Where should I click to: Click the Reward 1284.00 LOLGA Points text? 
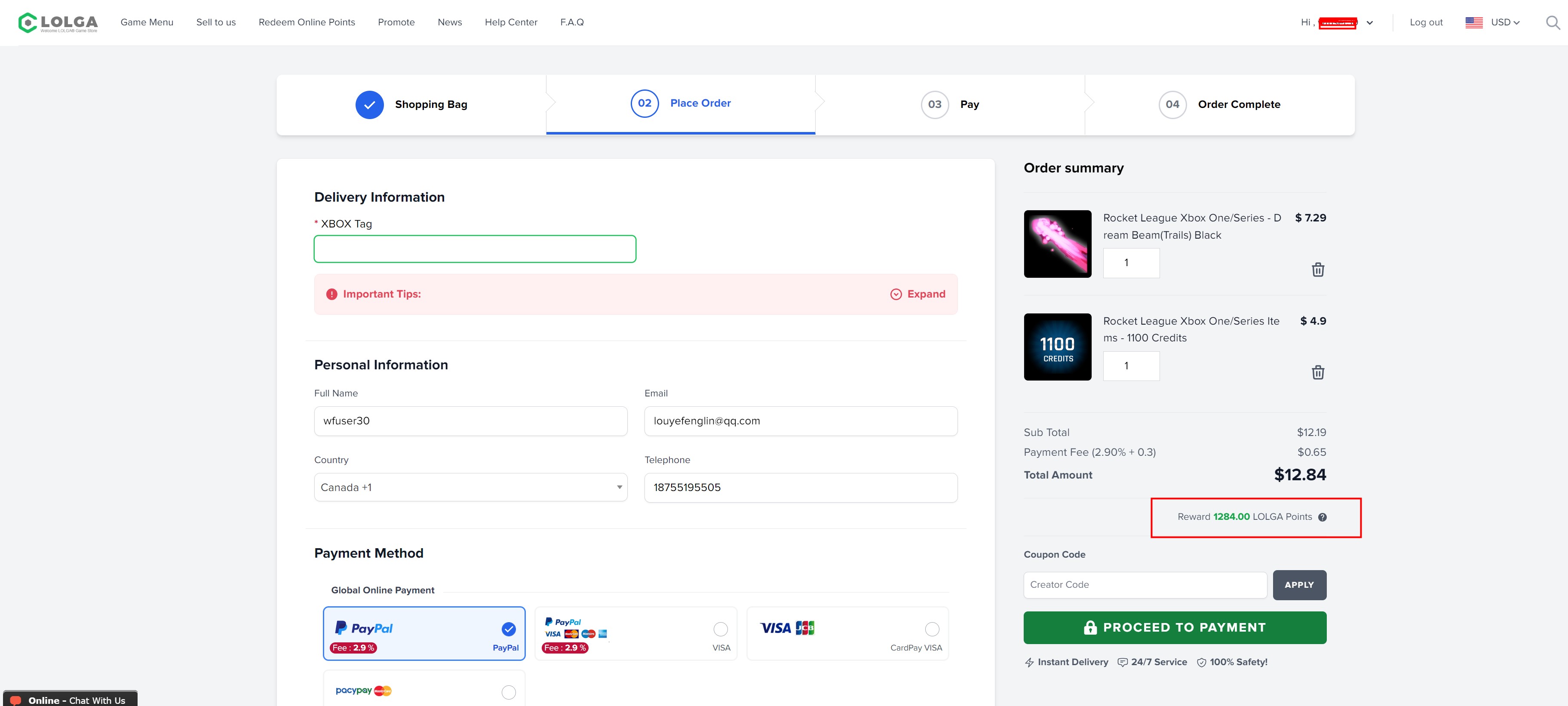1245,517
